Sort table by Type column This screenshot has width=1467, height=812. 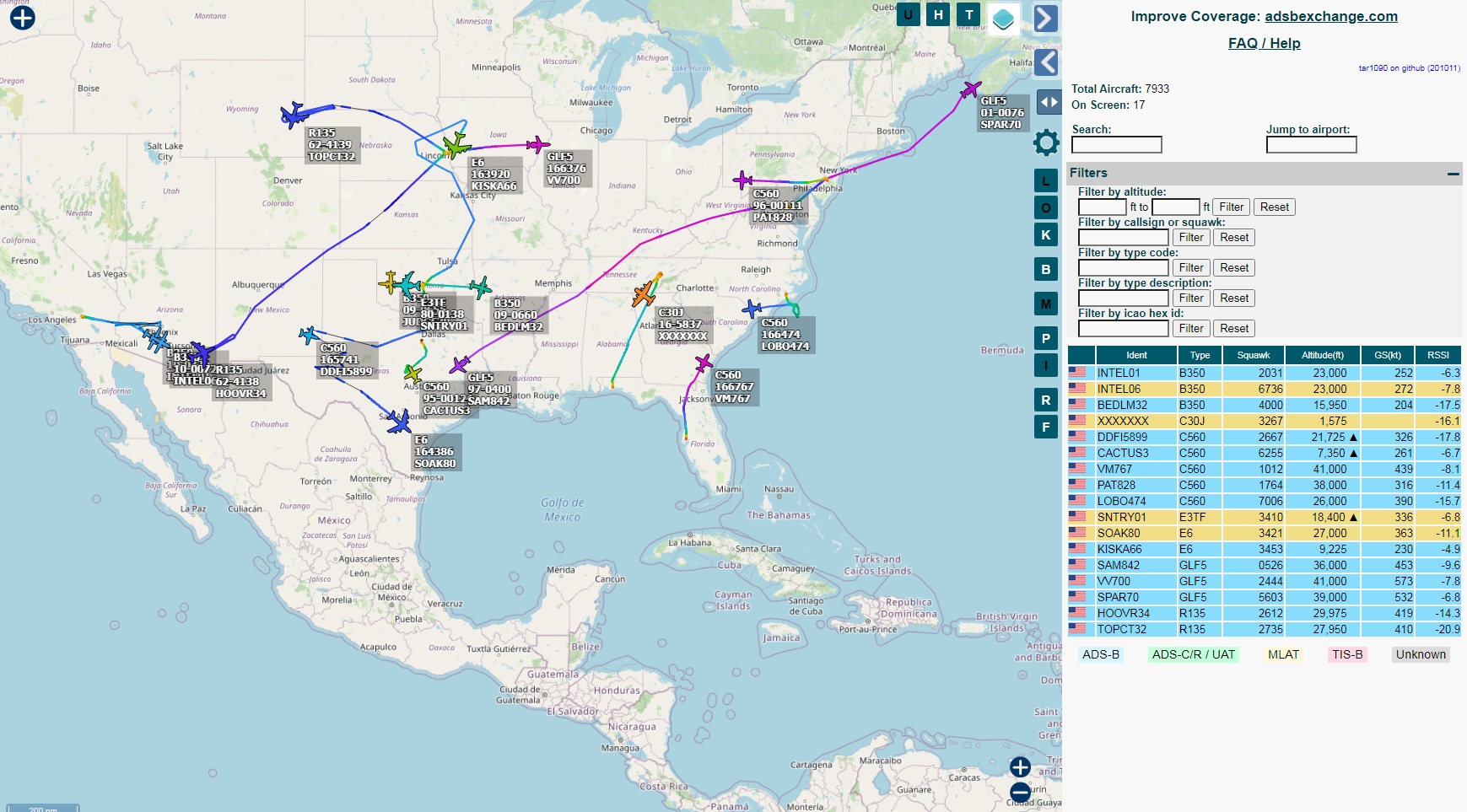point(1200,355)
